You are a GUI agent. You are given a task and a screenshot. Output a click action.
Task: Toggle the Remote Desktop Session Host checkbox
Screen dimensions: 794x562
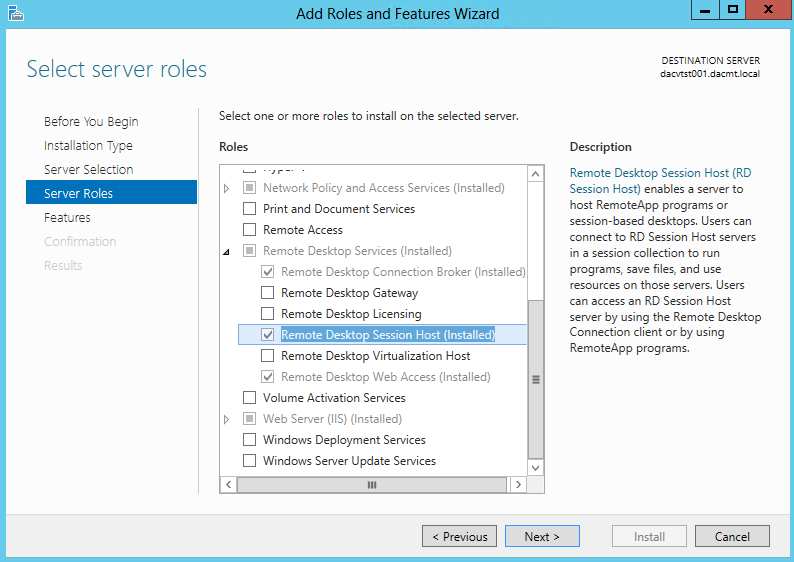267,335
